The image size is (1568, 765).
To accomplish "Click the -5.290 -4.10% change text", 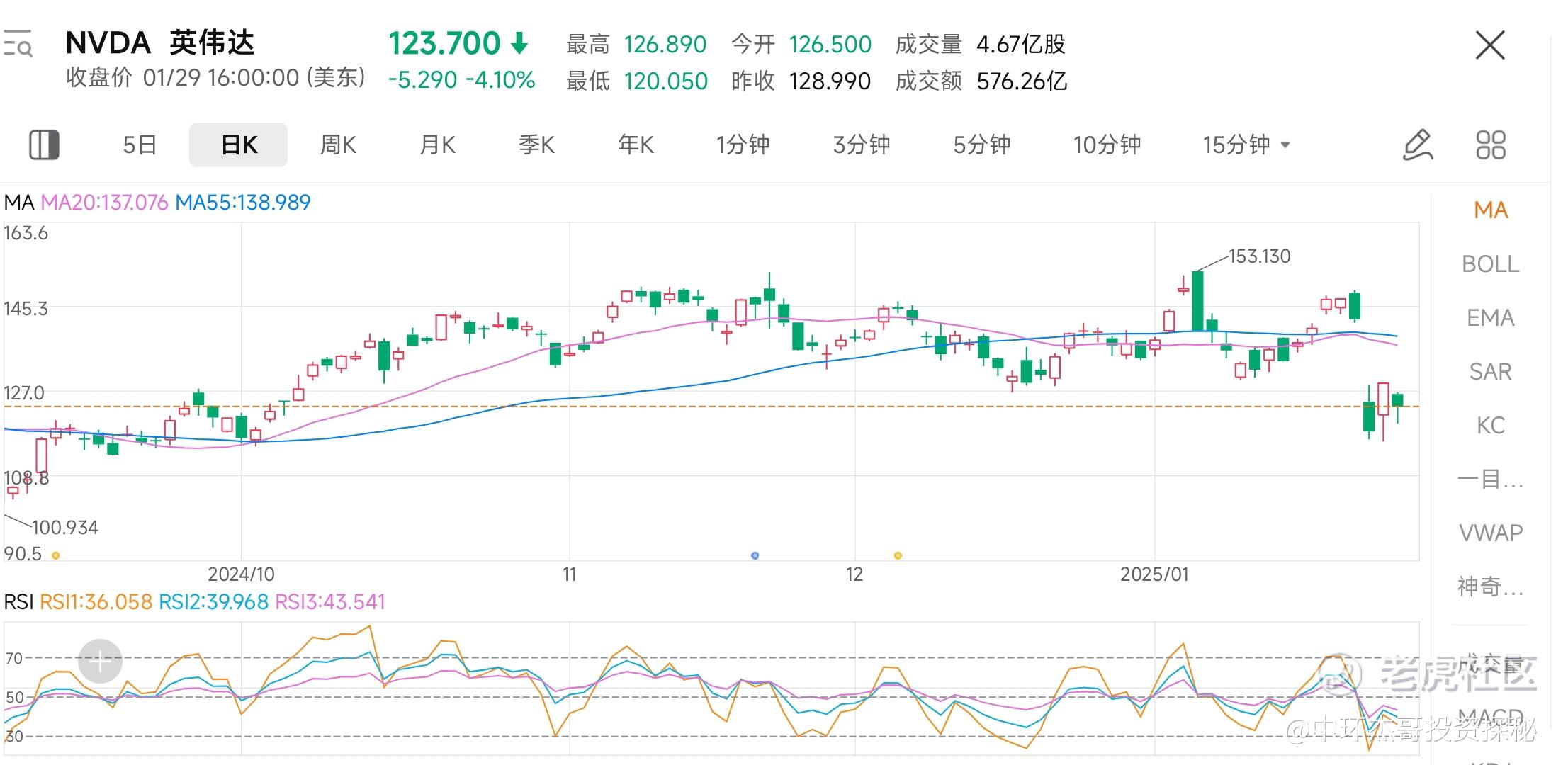I will click(x=461, y=80).
